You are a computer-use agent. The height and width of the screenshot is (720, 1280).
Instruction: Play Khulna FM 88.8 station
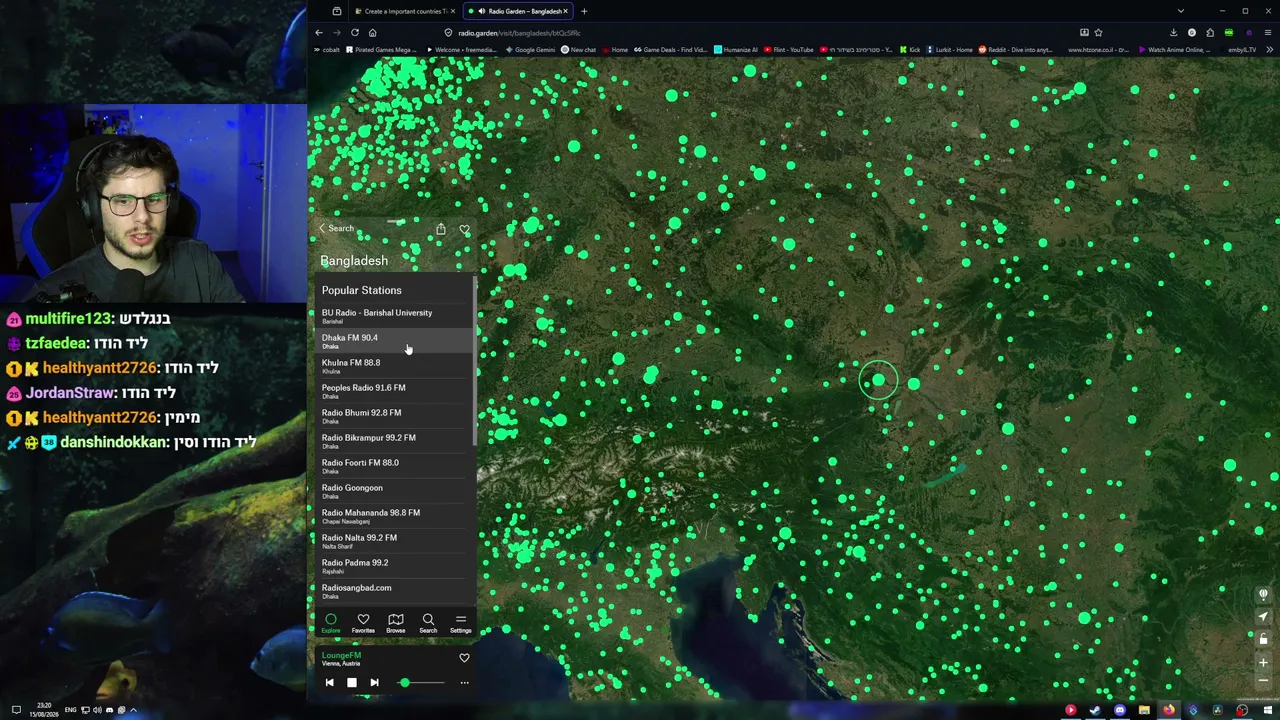[394, 366]
